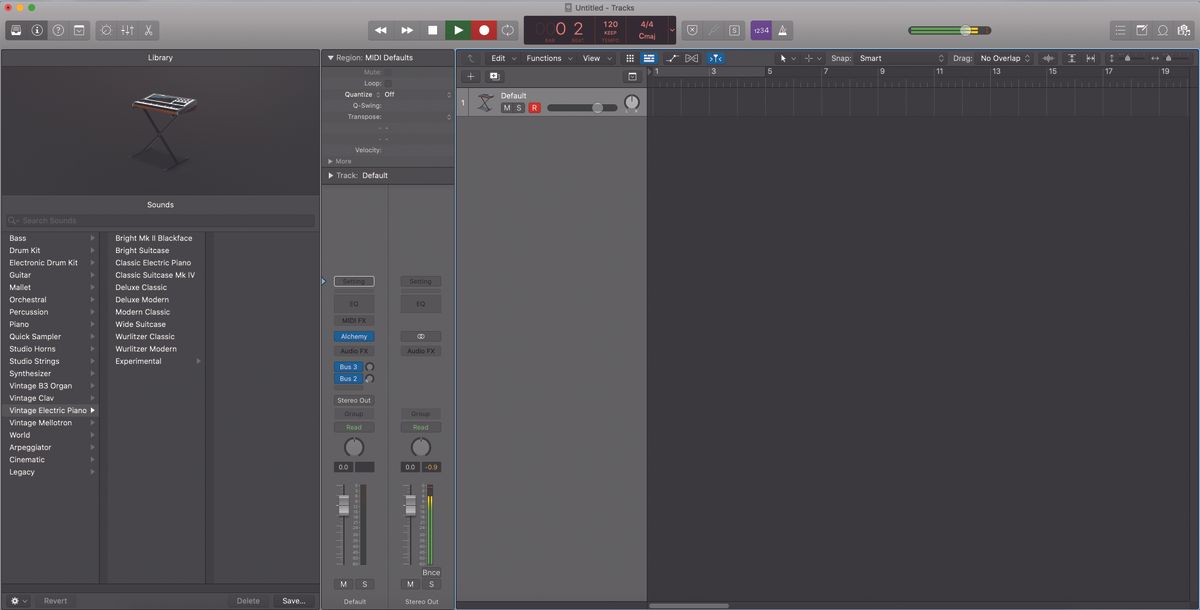
Task: Show the Smart Controls
Action: [105, 30]
